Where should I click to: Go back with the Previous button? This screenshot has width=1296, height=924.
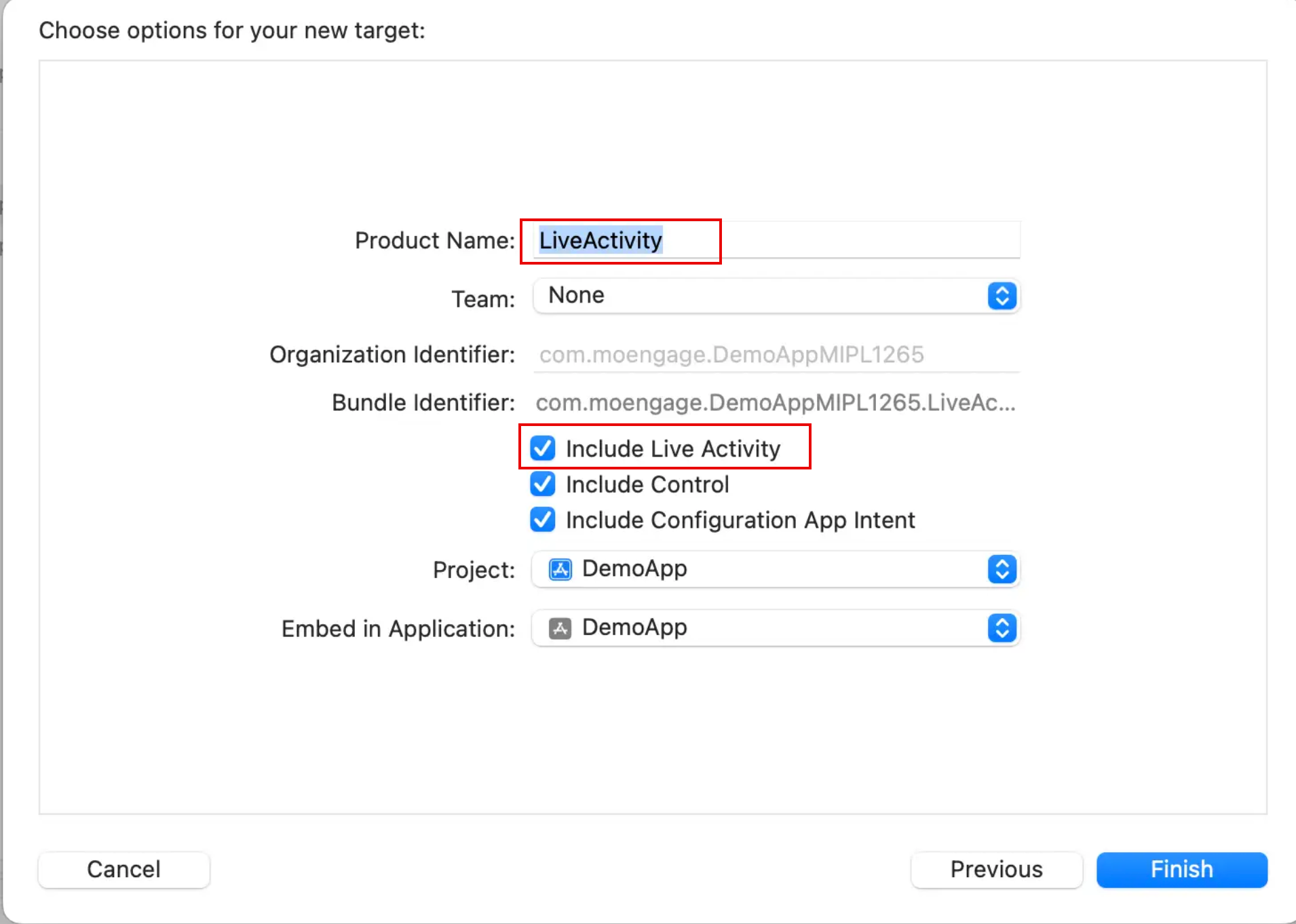997,870
